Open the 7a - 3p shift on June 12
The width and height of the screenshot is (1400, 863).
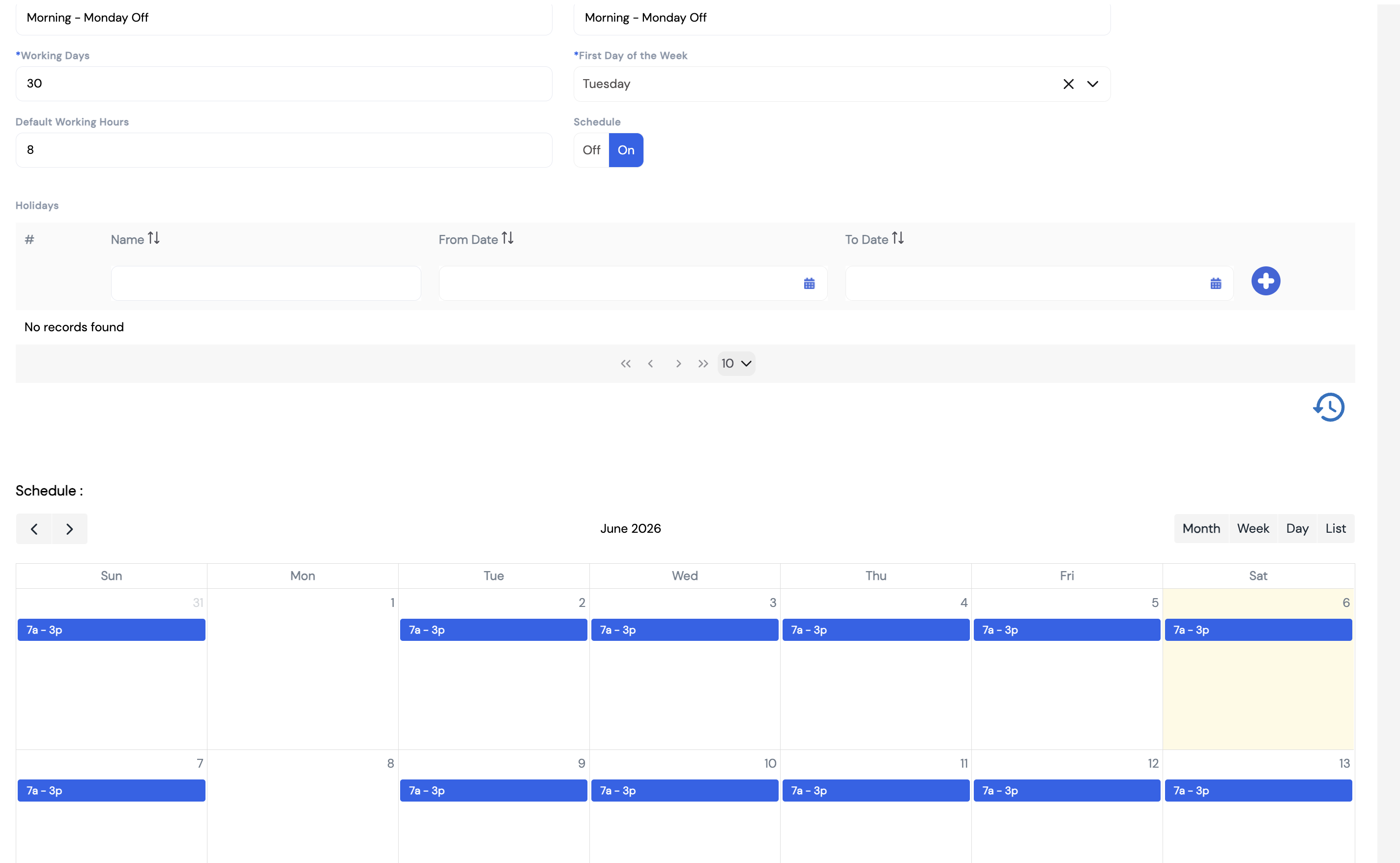pyautogui.click(x=1067, y=791)
